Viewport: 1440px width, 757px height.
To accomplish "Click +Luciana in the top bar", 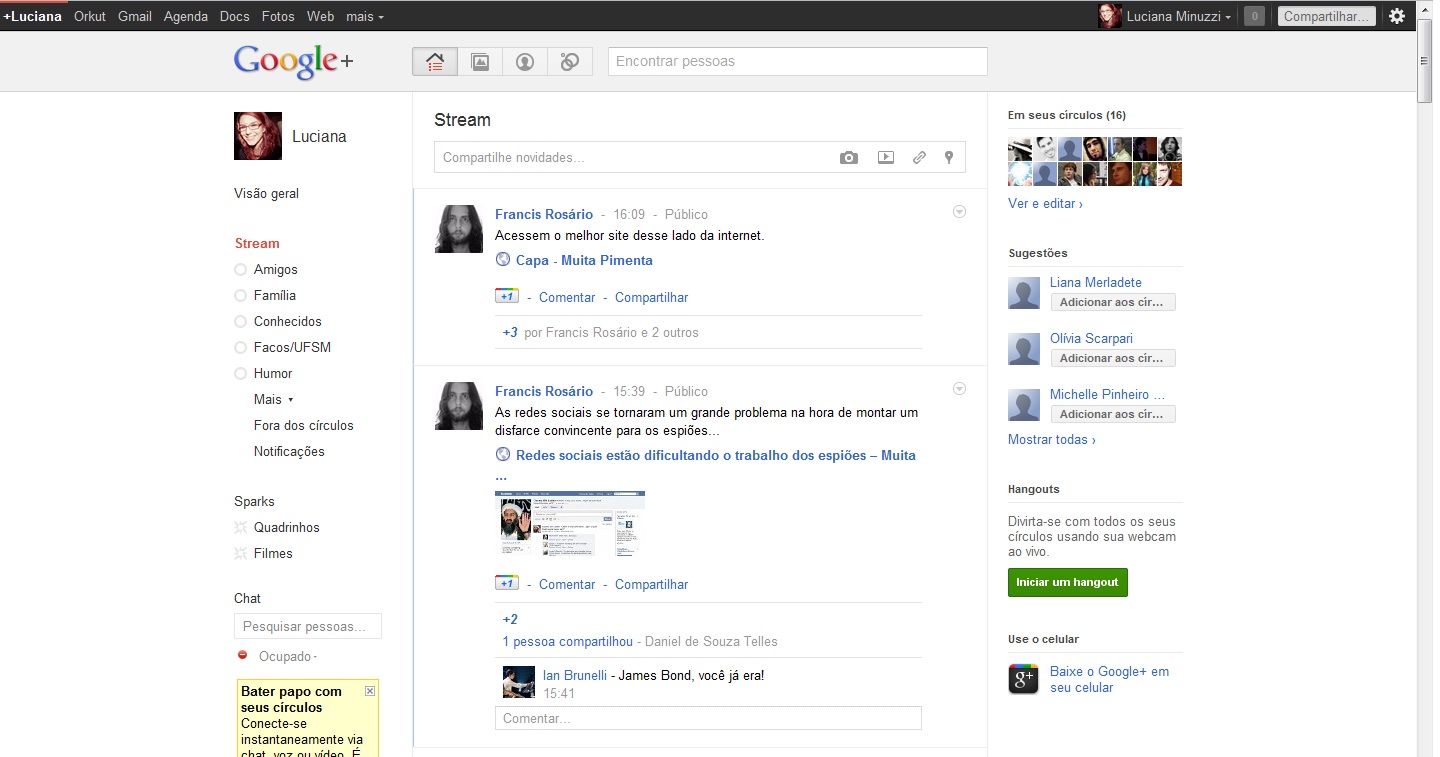I will (x=32, y=16).
